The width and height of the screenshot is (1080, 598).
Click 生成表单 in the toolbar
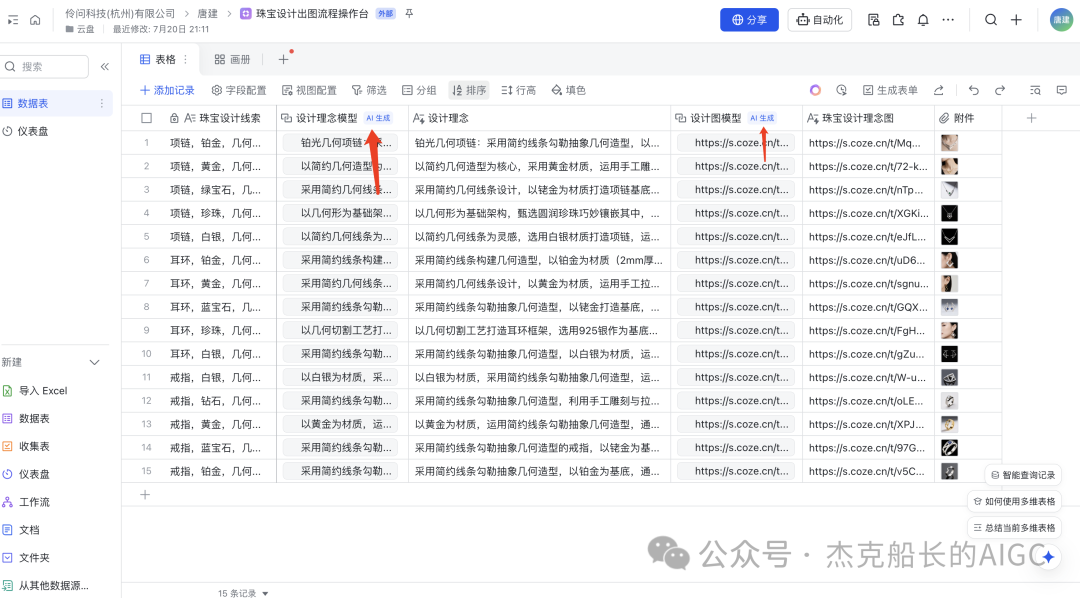click(890, 90)
